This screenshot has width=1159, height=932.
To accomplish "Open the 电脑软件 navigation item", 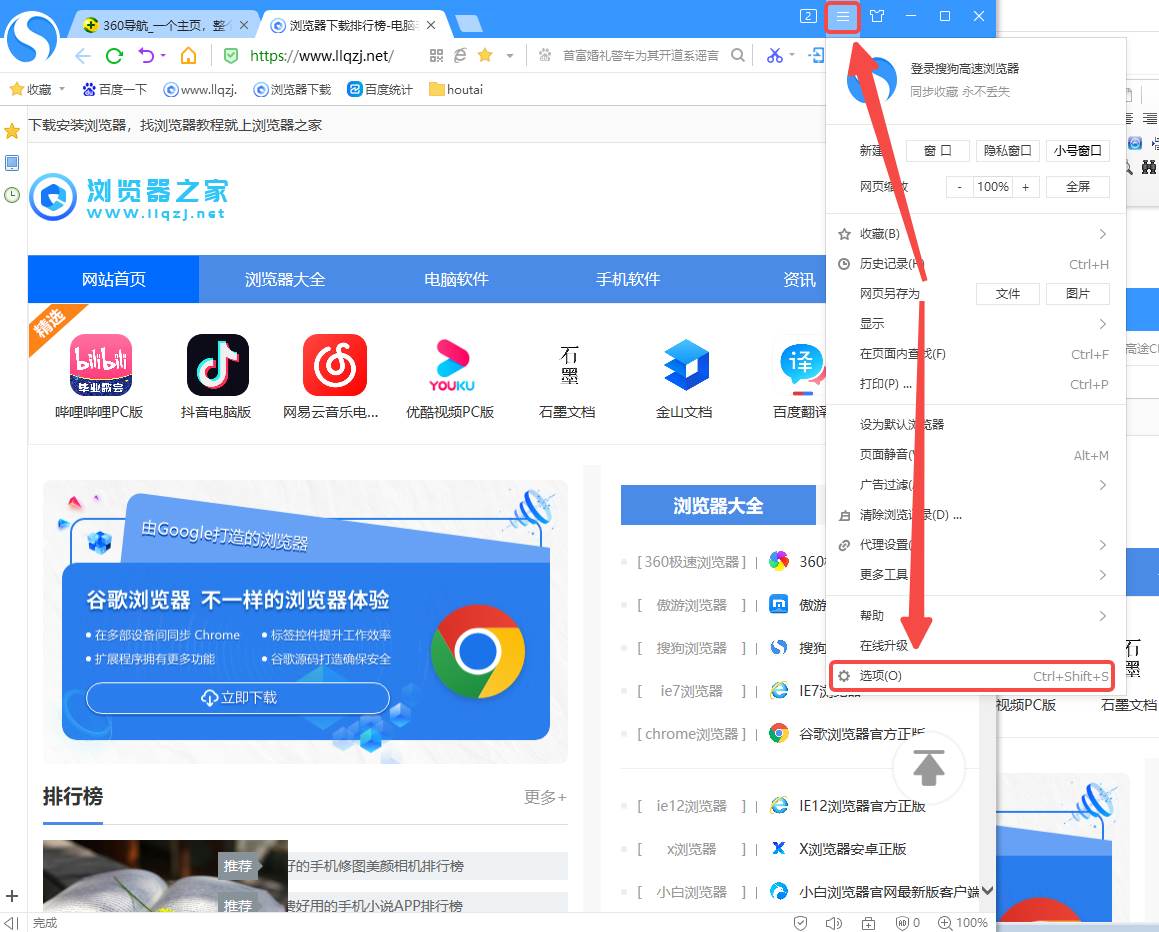I will pyautogui.click(x=456, y=279).
